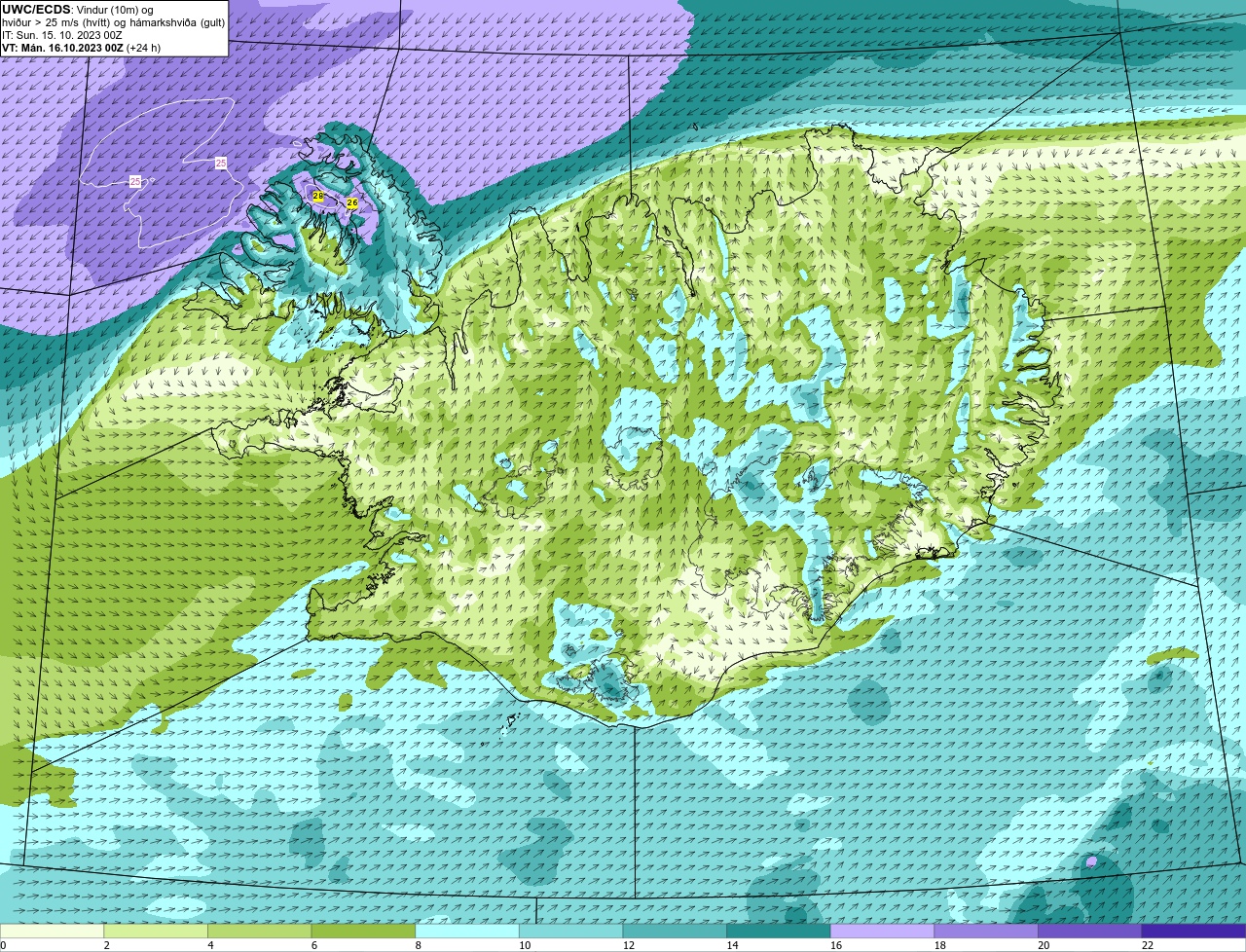The width and height of the screenshot is (1246, 952).
Task: Click the "VT: Mán. 16.10.2023 00Z (+24 h)" line
Action: pyautogui.click(x=82, y=48)
